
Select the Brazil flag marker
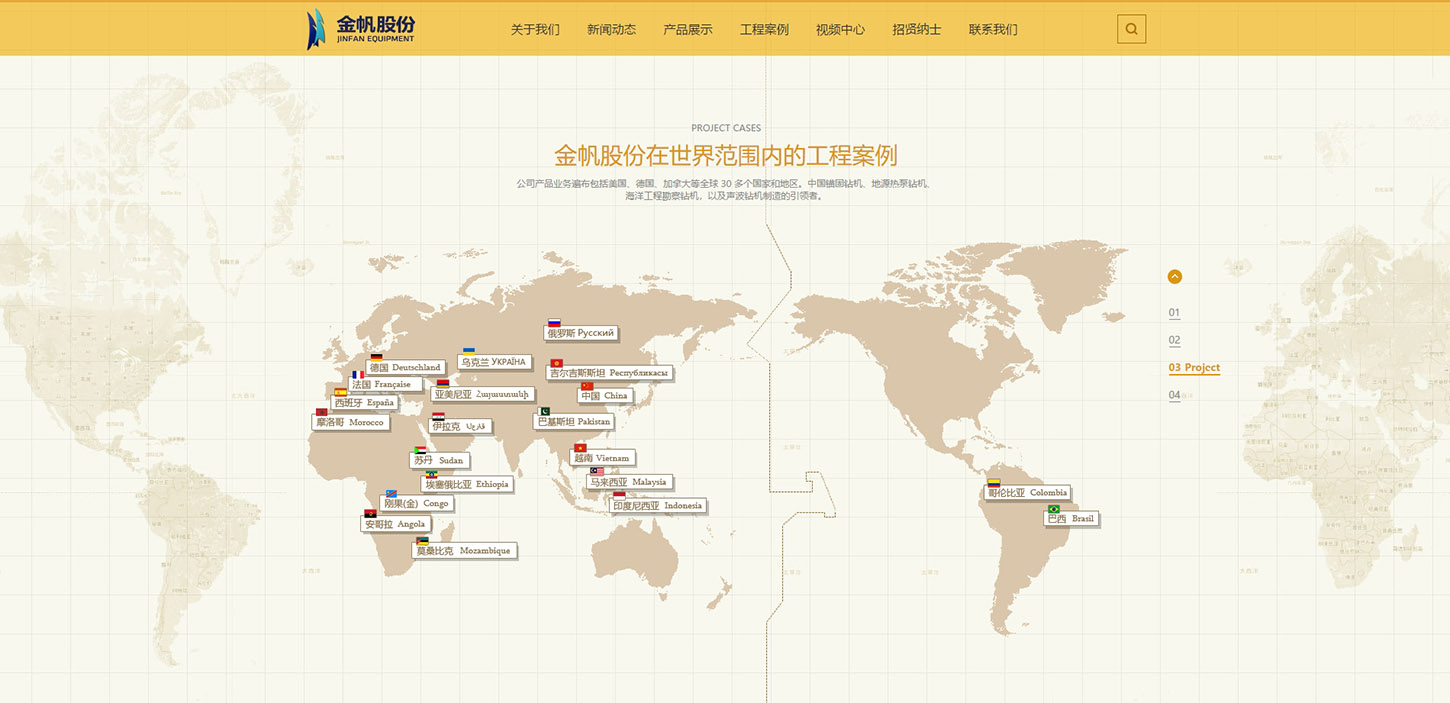(x=1053, y=509)
